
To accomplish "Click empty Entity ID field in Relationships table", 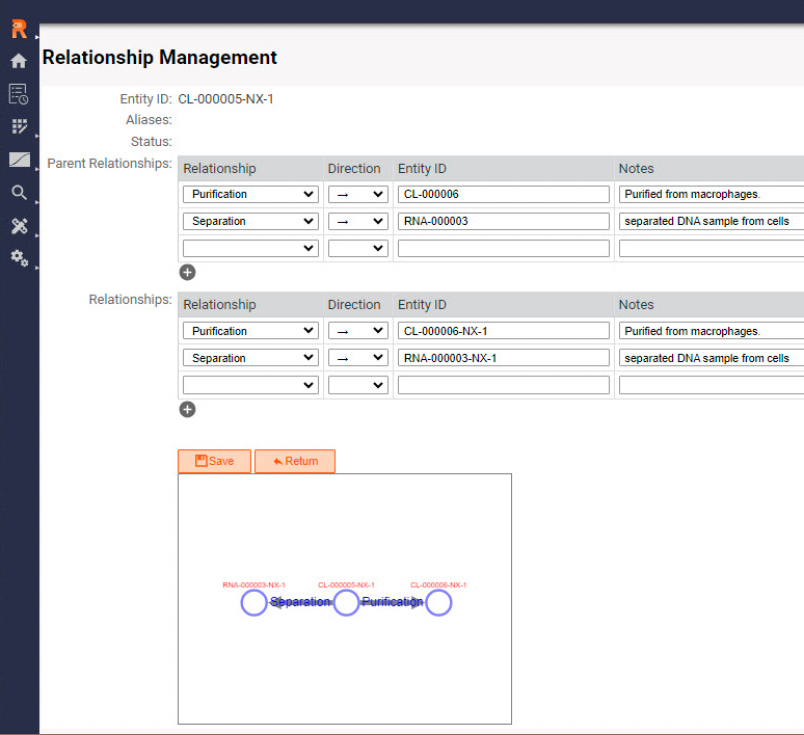I will point(504,385).
